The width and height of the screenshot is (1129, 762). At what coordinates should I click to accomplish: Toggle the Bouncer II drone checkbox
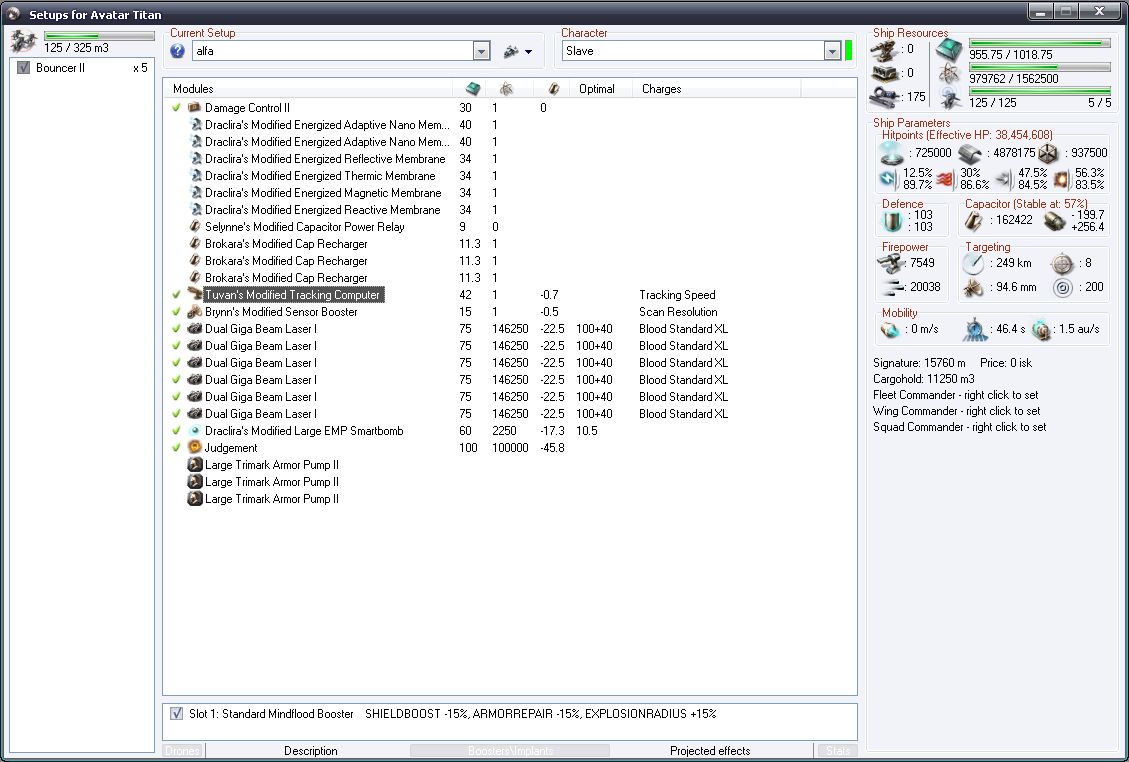click(24, 68)
